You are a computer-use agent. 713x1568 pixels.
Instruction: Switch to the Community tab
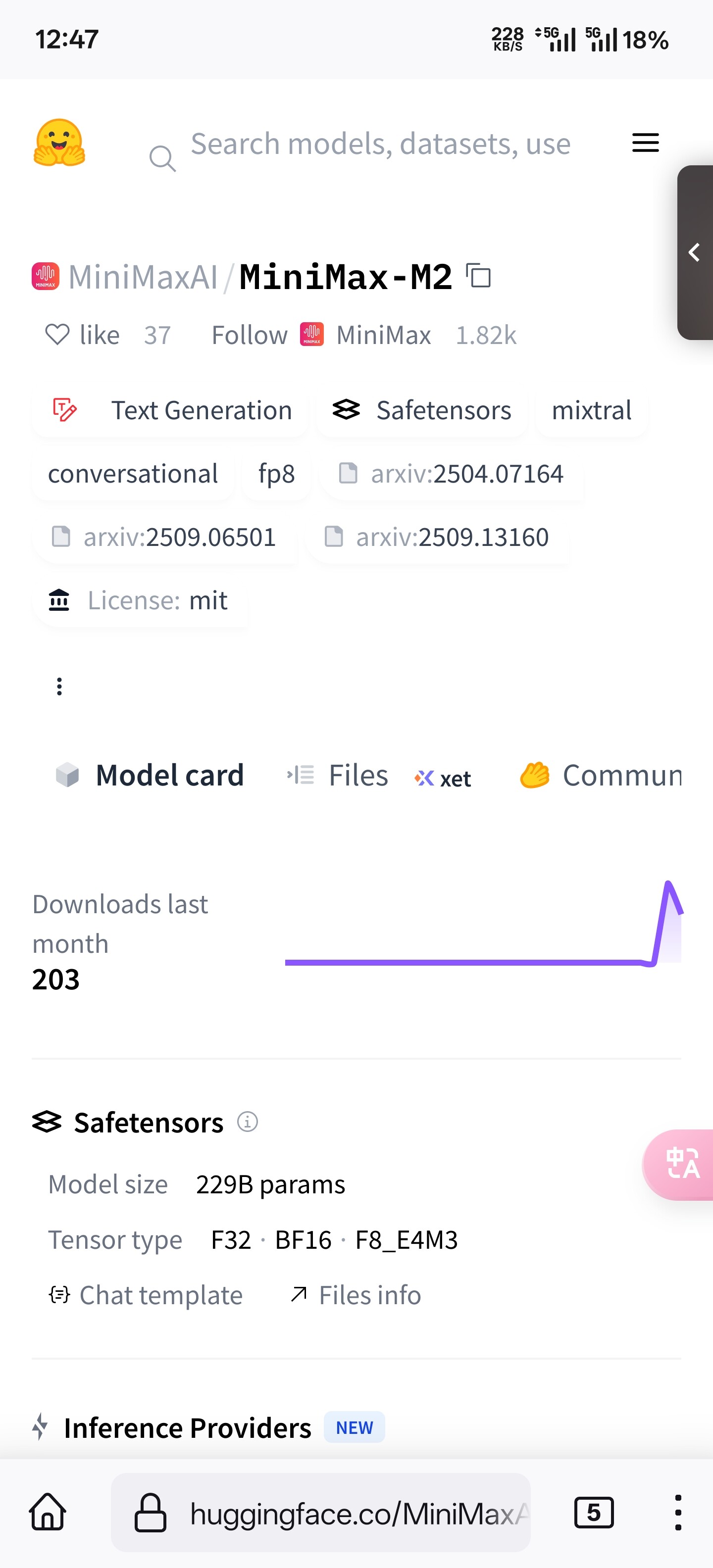(601, 776)
